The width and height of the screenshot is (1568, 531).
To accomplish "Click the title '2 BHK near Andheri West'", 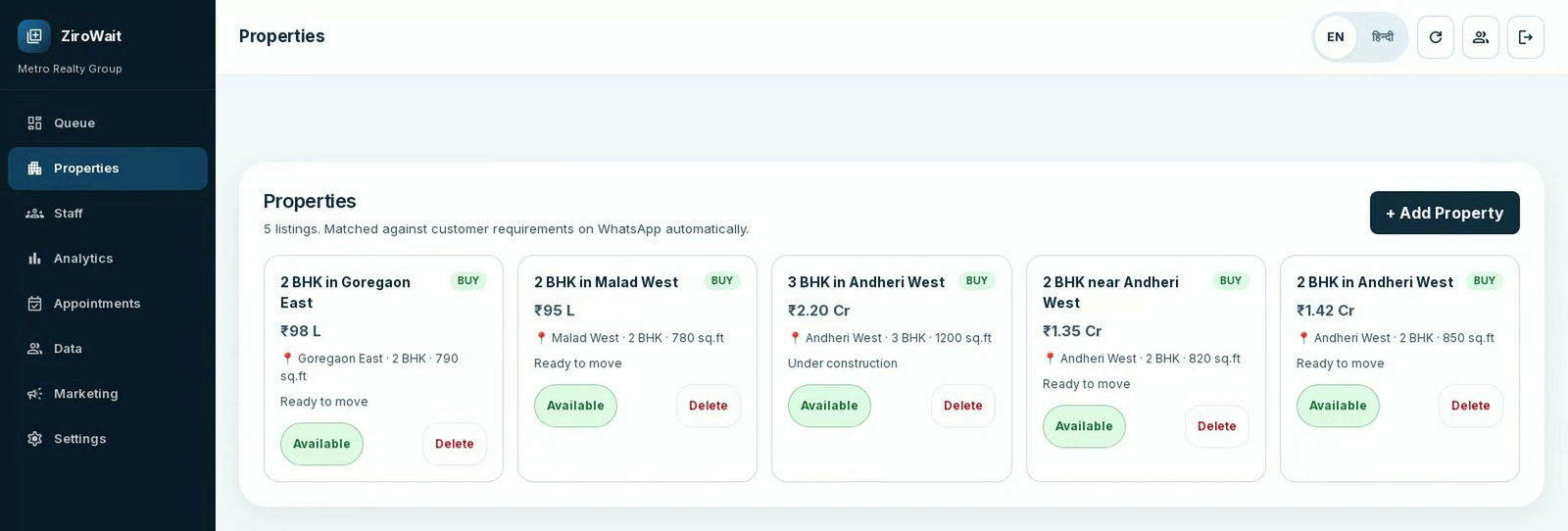I will point(1110,292).
